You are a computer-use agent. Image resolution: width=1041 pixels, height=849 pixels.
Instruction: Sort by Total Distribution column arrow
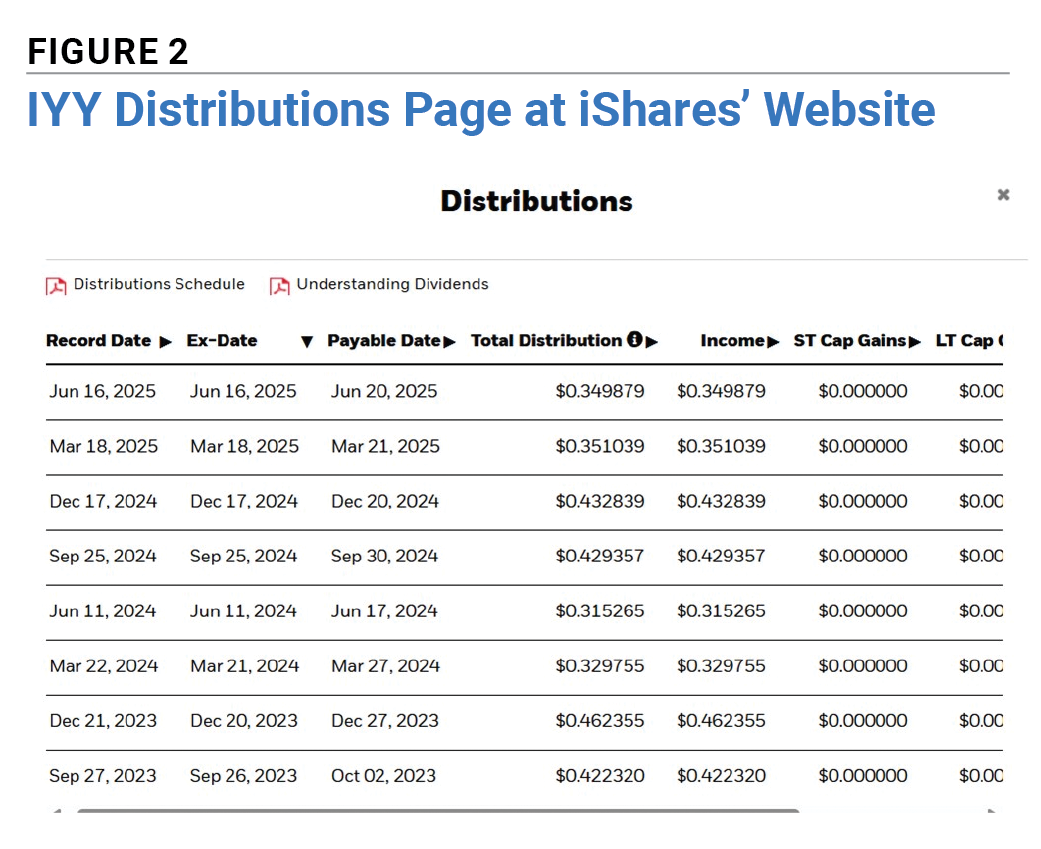click(x=651, y=342)
